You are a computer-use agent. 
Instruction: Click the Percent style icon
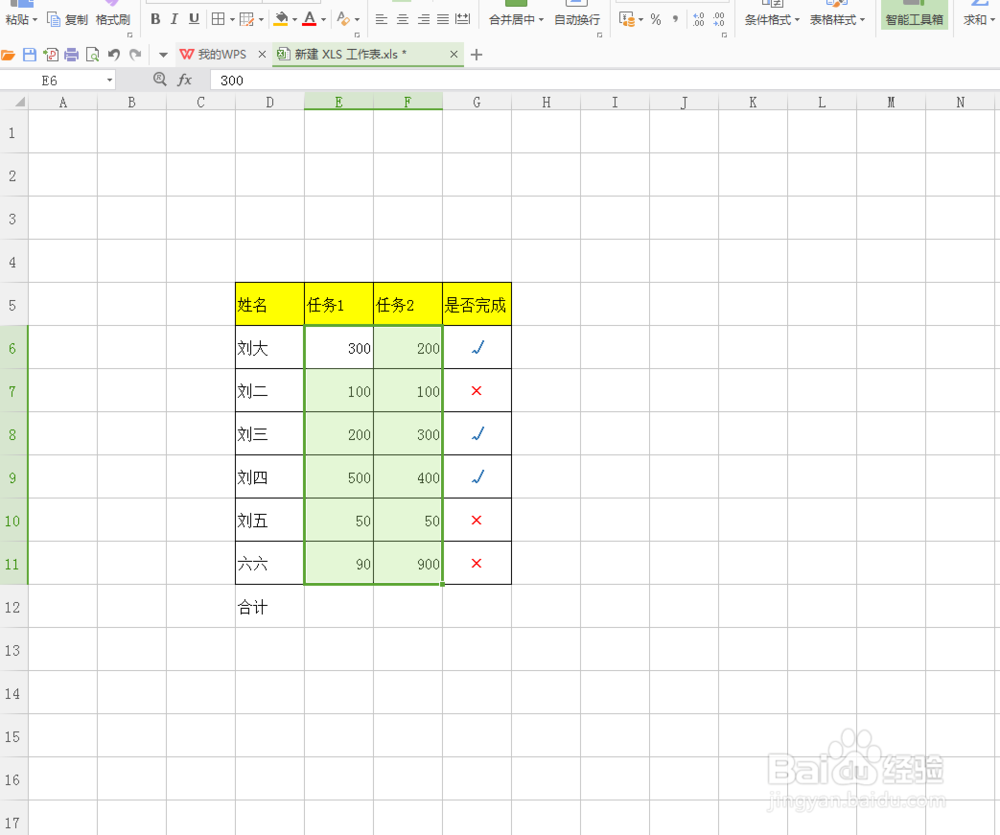656,19
